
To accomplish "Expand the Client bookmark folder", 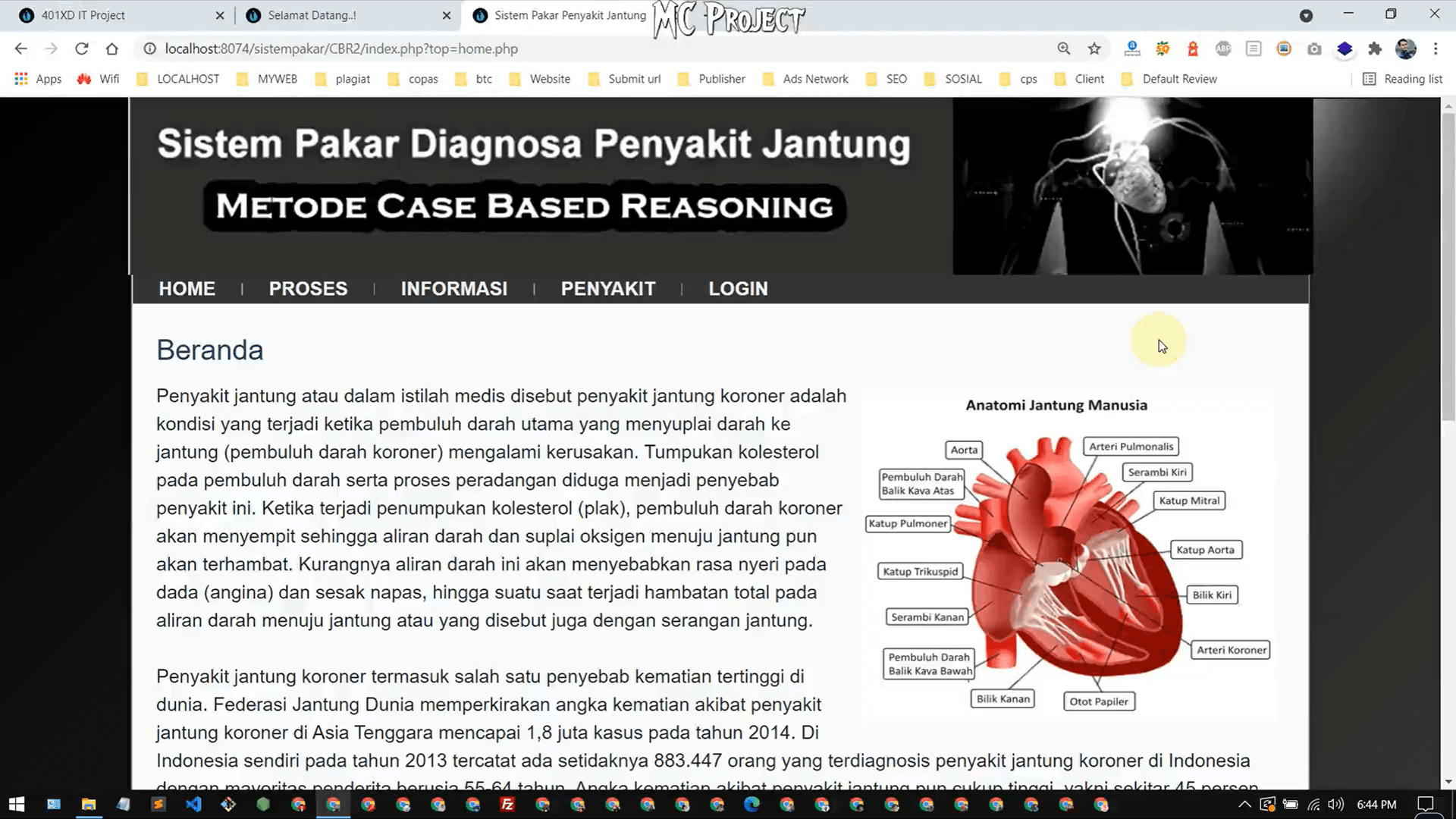I will coord(1079,79).
